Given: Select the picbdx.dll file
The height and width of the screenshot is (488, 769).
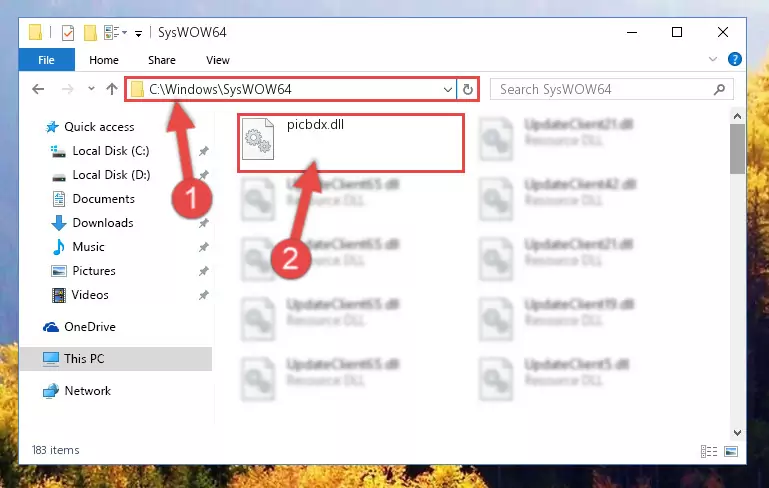Looking at the screenshot, I should pos(351,143).
